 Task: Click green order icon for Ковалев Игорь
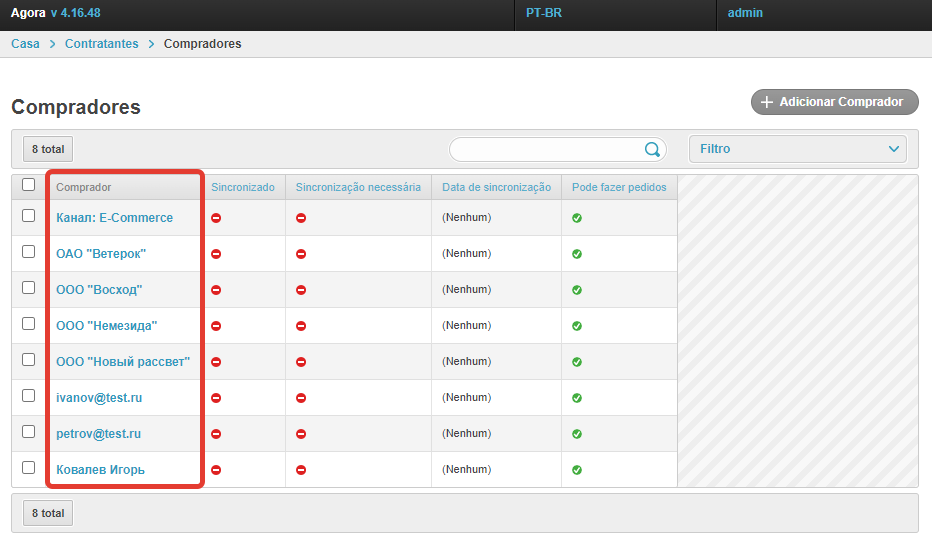click(x=577, y=470)
